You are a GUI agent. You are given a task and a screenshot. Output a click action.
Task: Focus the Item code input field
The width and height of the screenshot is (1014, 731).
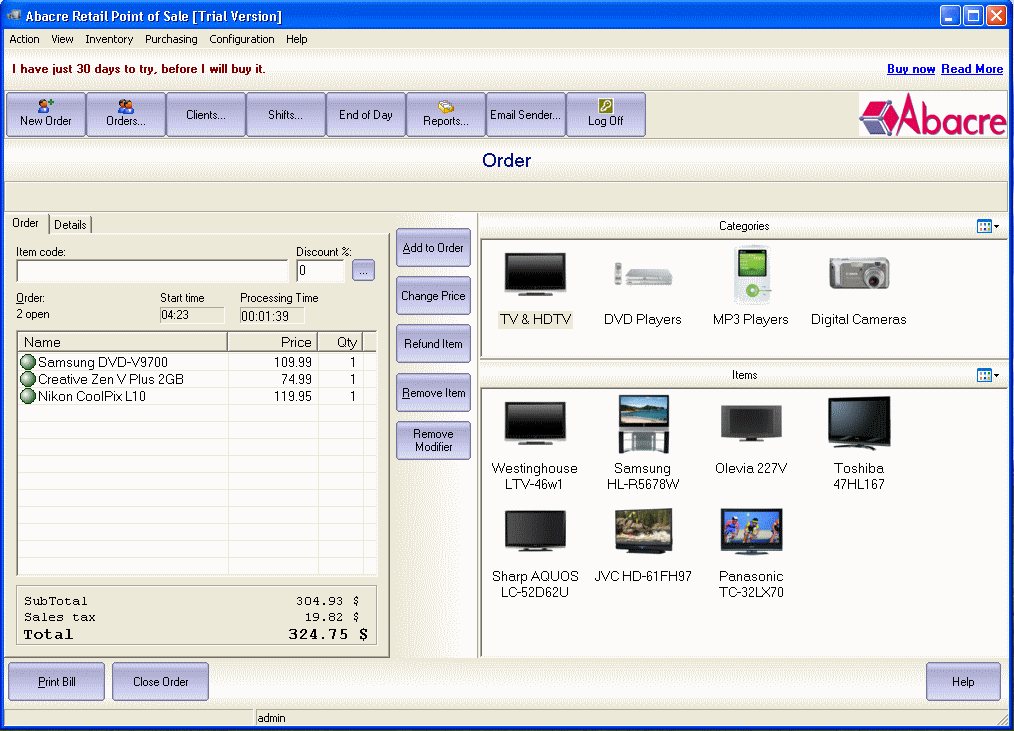pos(152,271)
